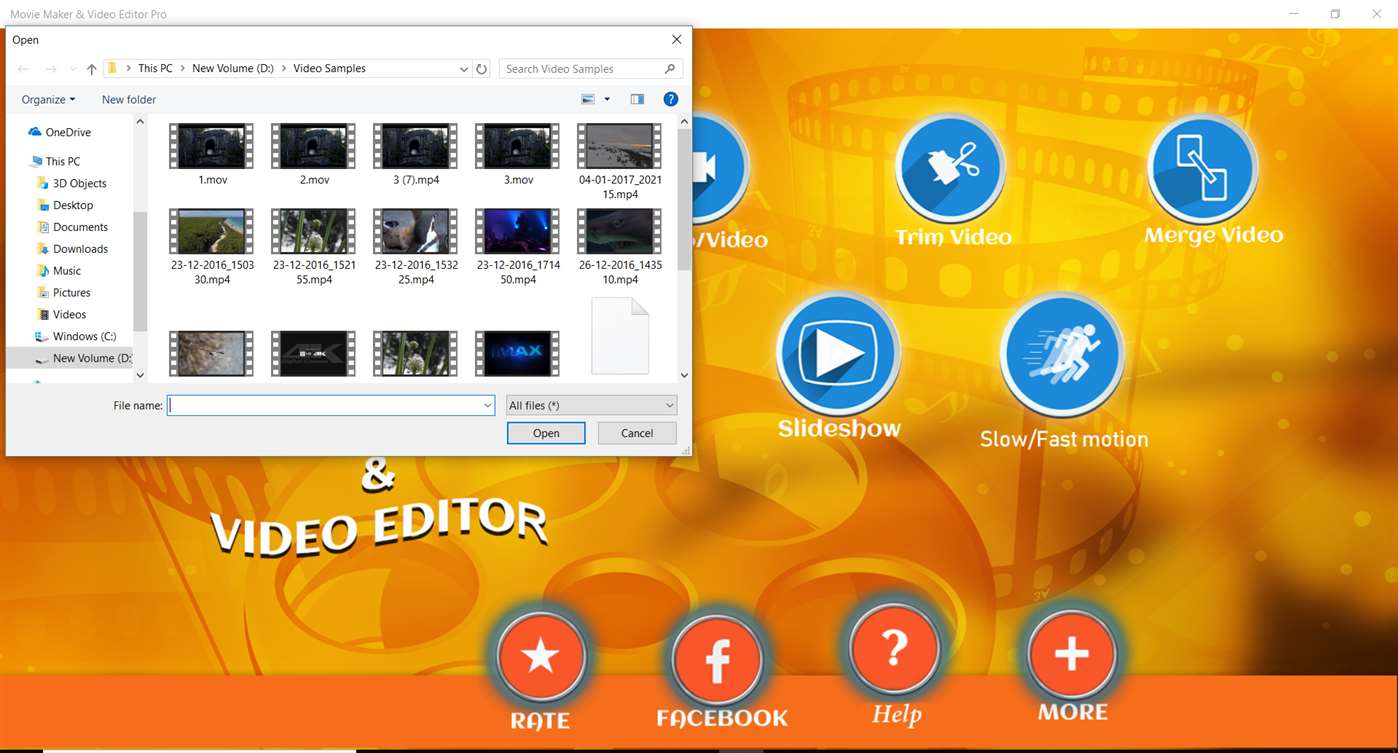Select the blank document file icon
Screen dimensions: 1398x753
pos(620,336)
